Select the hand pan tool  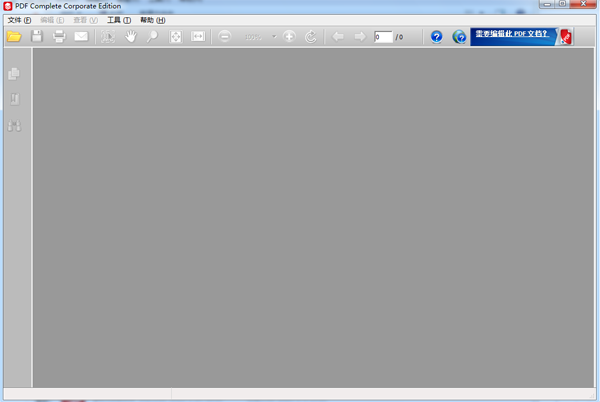tap(130, 37)
